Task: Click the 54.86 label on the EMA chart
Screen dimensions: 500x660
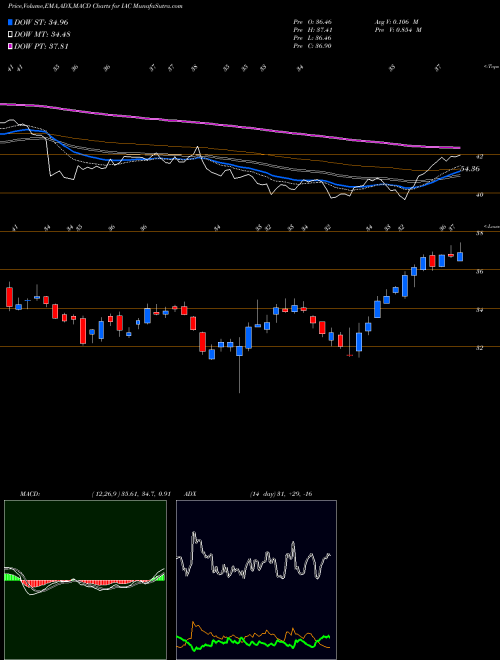Action: (x=470, y=169)
